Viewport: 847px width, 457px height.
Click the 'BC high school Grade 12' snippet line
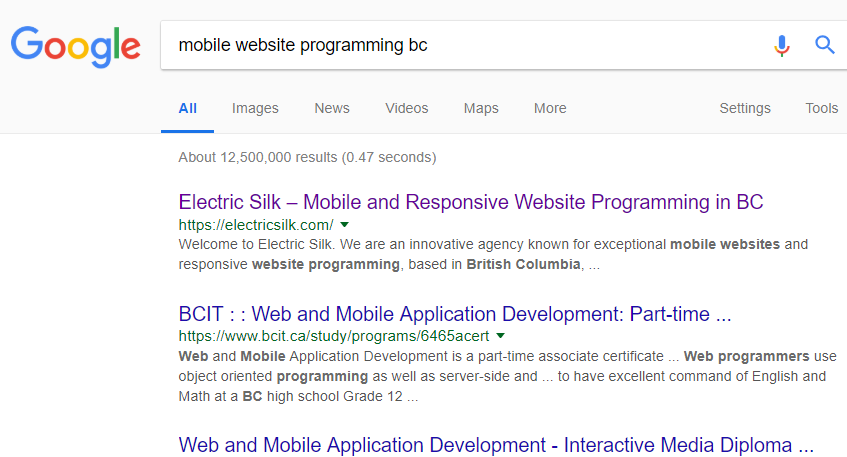tap(298, 396)
